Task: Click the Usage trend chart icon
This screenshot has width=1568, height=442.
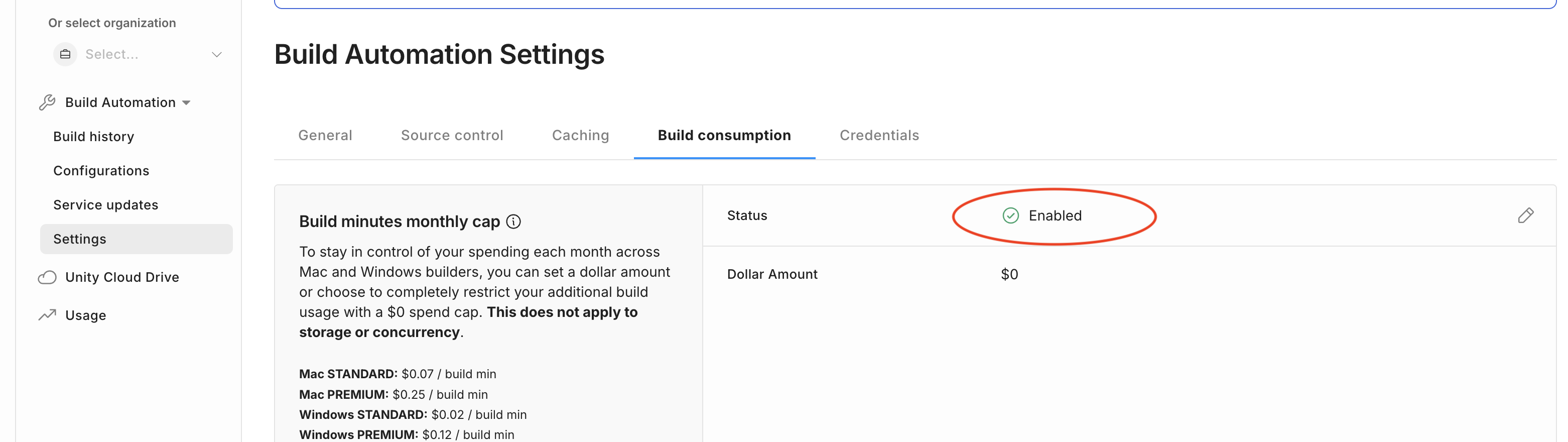Action: point(46,315)
